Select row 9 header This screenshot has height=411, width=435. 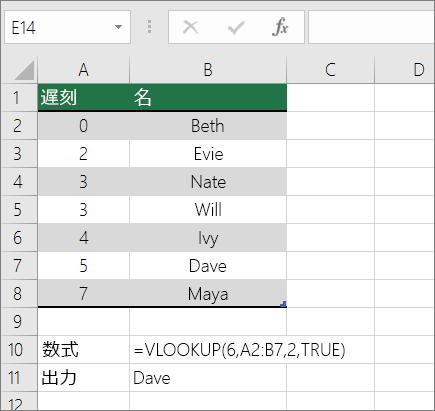(19, 322)
